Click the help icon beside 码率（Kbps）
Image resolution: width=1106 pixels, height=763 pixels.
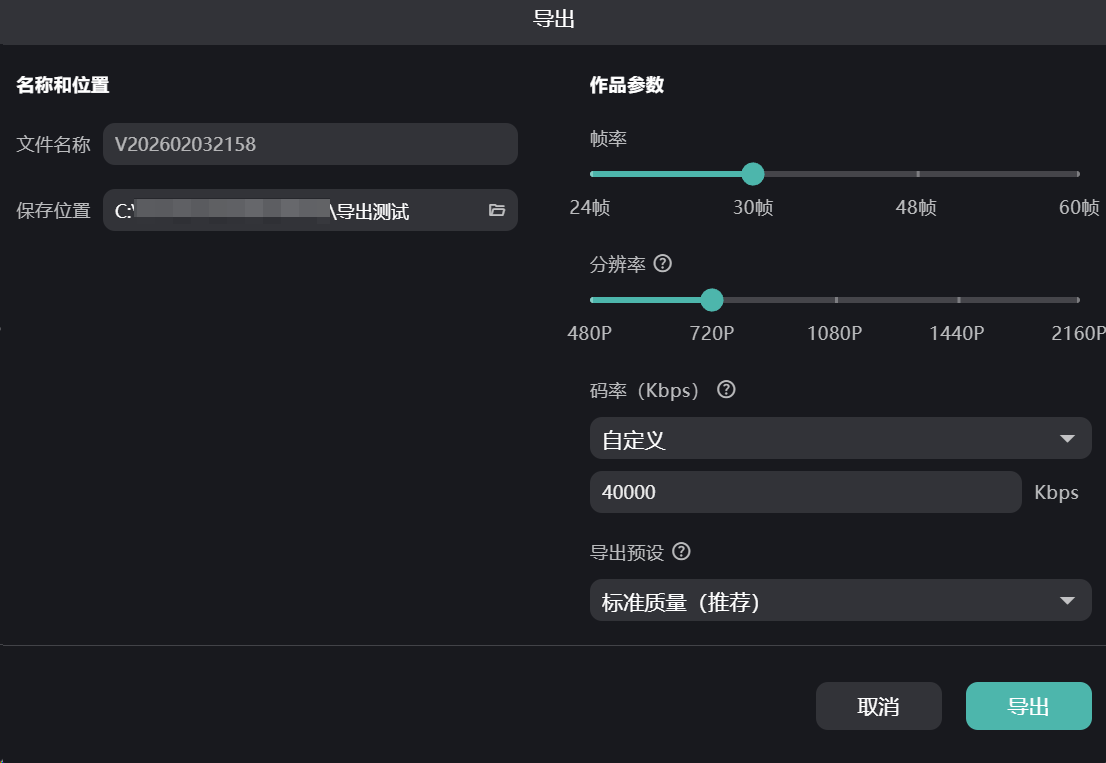[727, 390]
